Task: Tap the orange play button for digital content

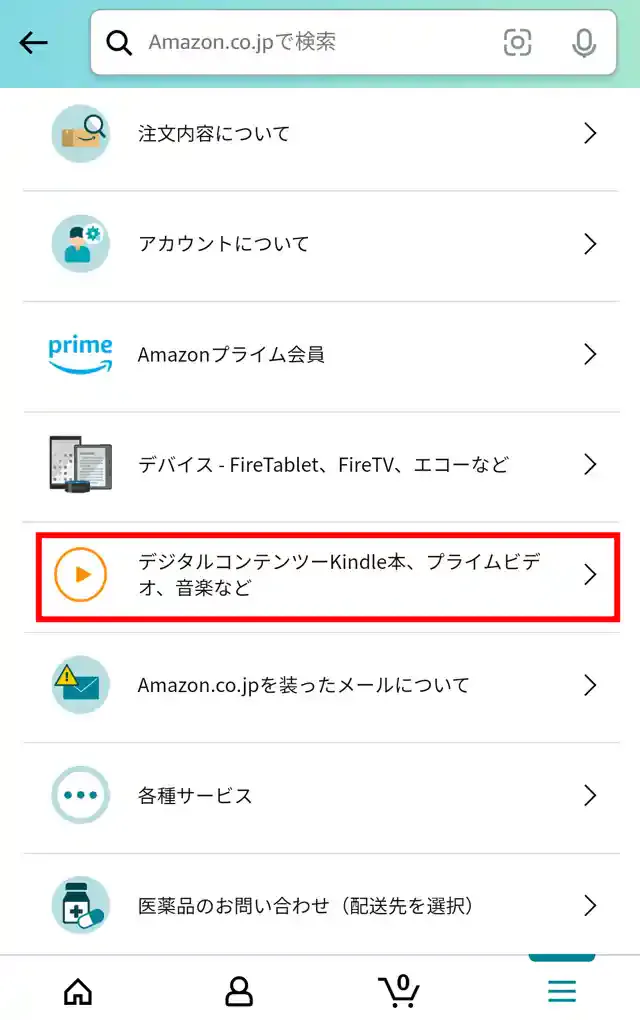Action: coord(79,575)
